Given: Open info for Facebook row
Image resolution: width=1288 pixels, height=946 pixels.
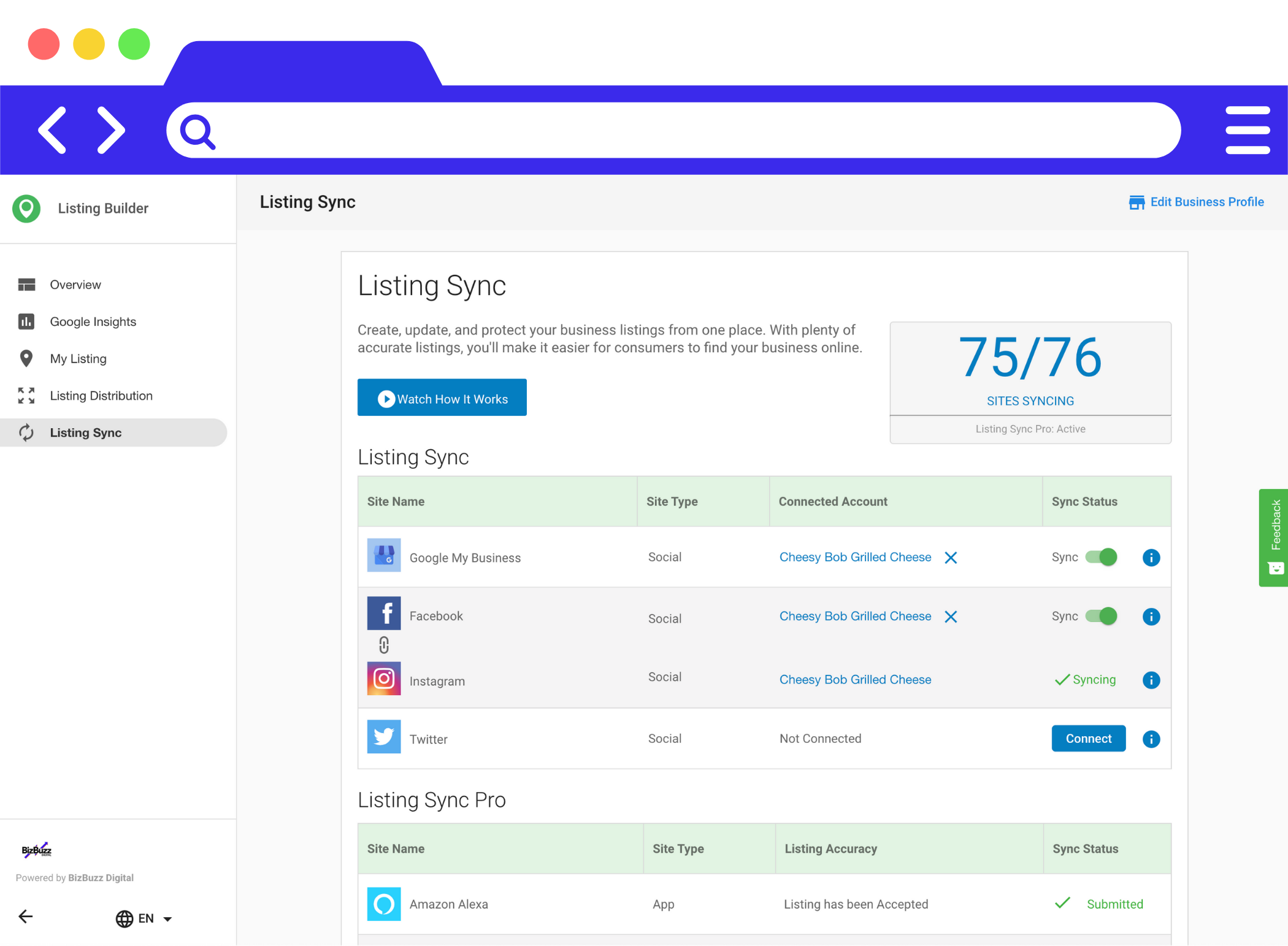Looking at the screenshot, I should coord(1151,617).
